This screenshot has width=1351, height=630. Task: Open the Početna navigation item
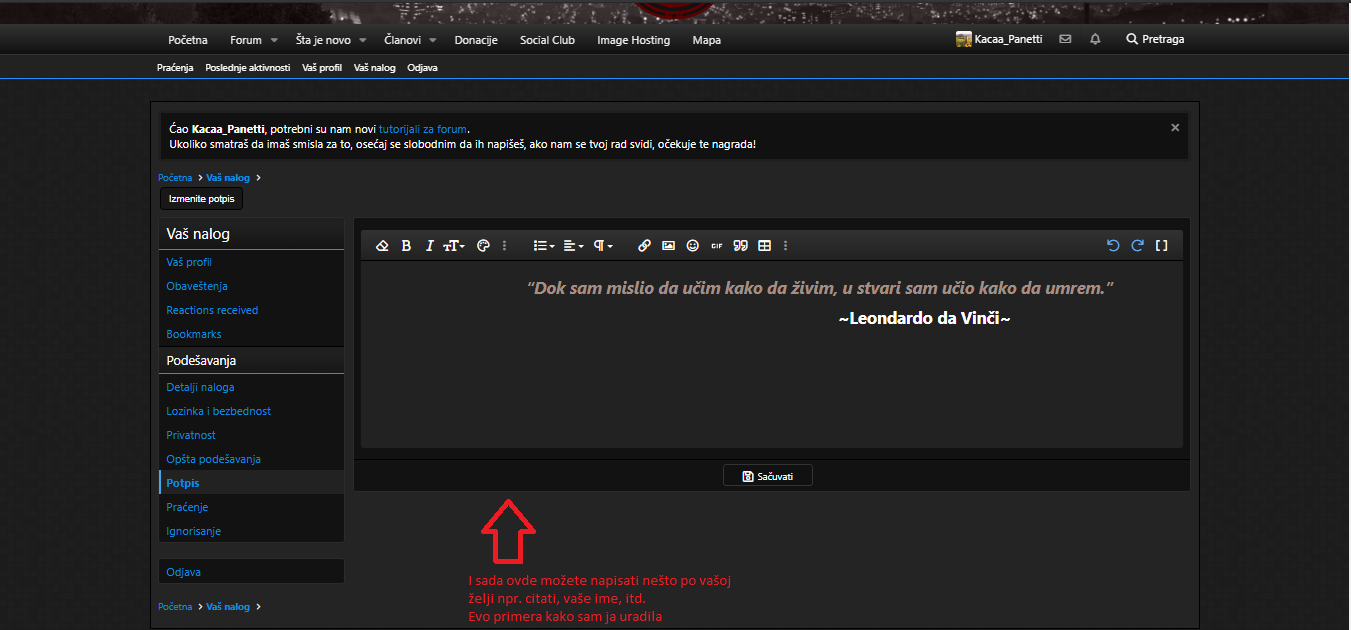188,40
